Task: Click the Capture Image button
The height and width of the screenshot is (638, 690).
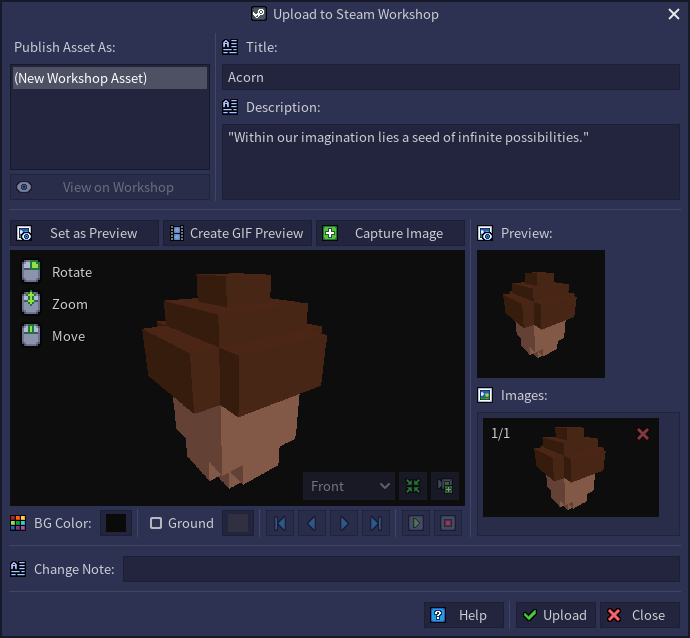Action: 390,233
